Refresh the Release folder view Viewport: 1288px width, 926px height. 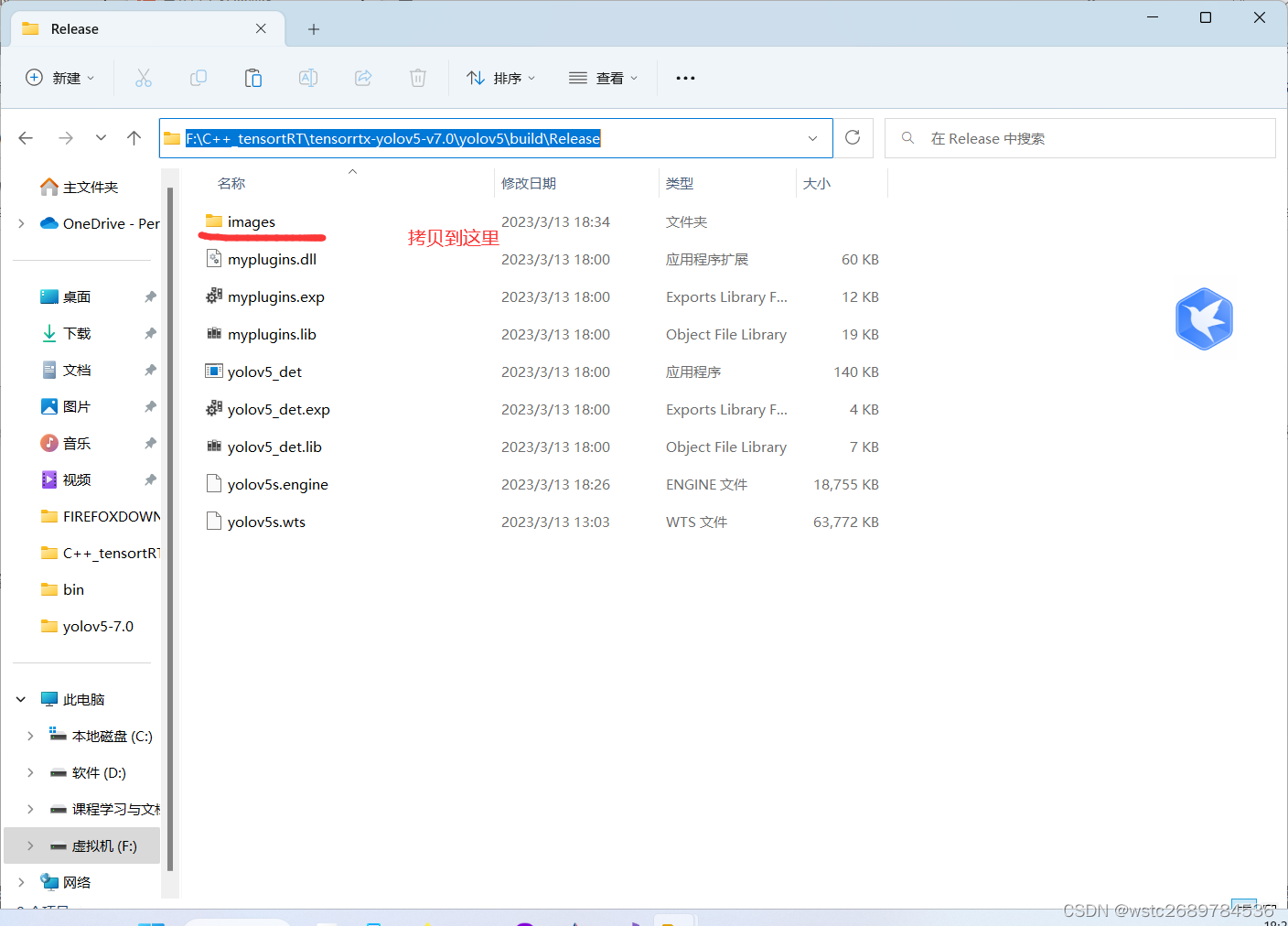pyautogui.click(x=853, y=137)
